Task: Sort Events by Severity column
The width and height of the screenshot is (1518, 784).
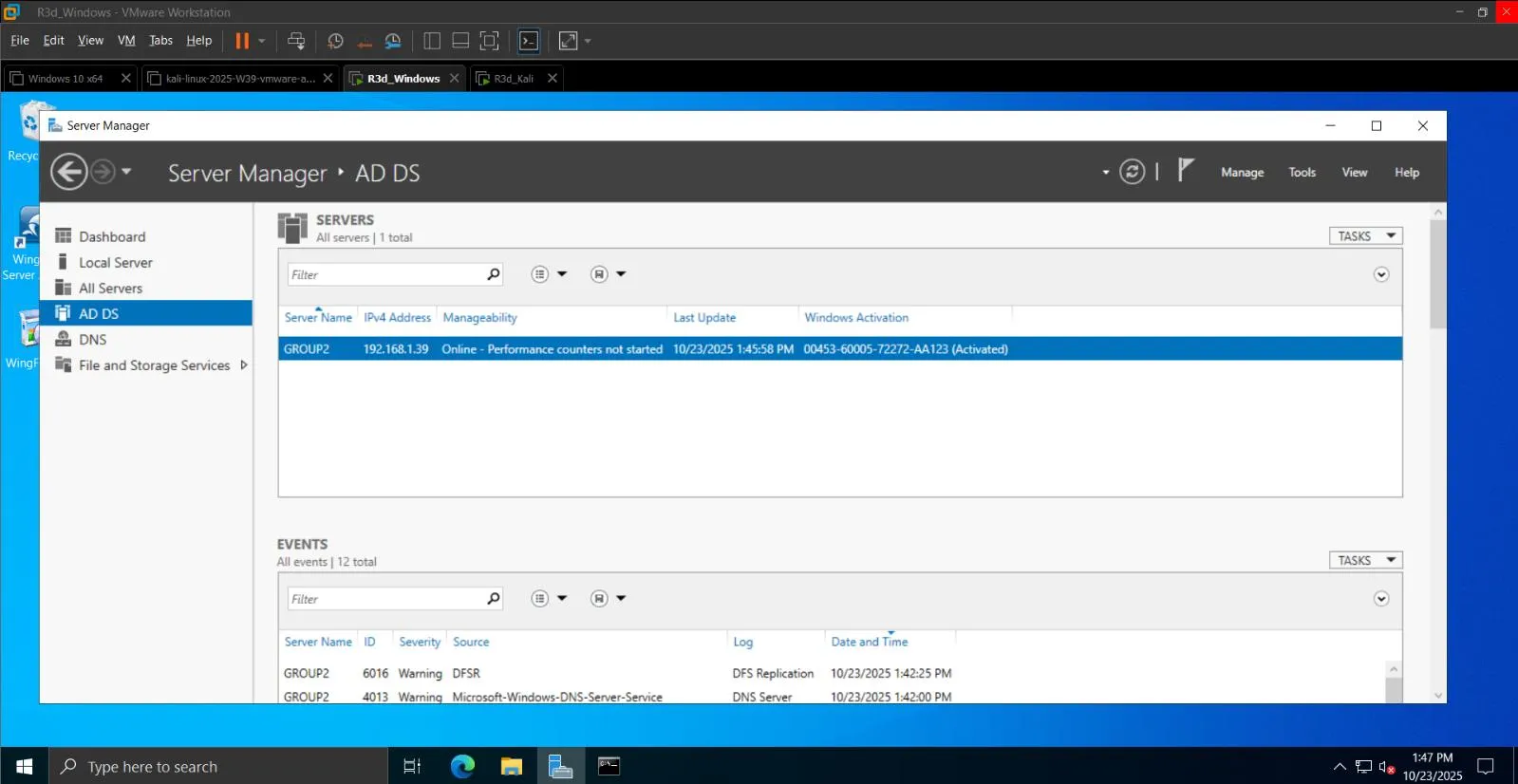Action: tap(420, 643)
